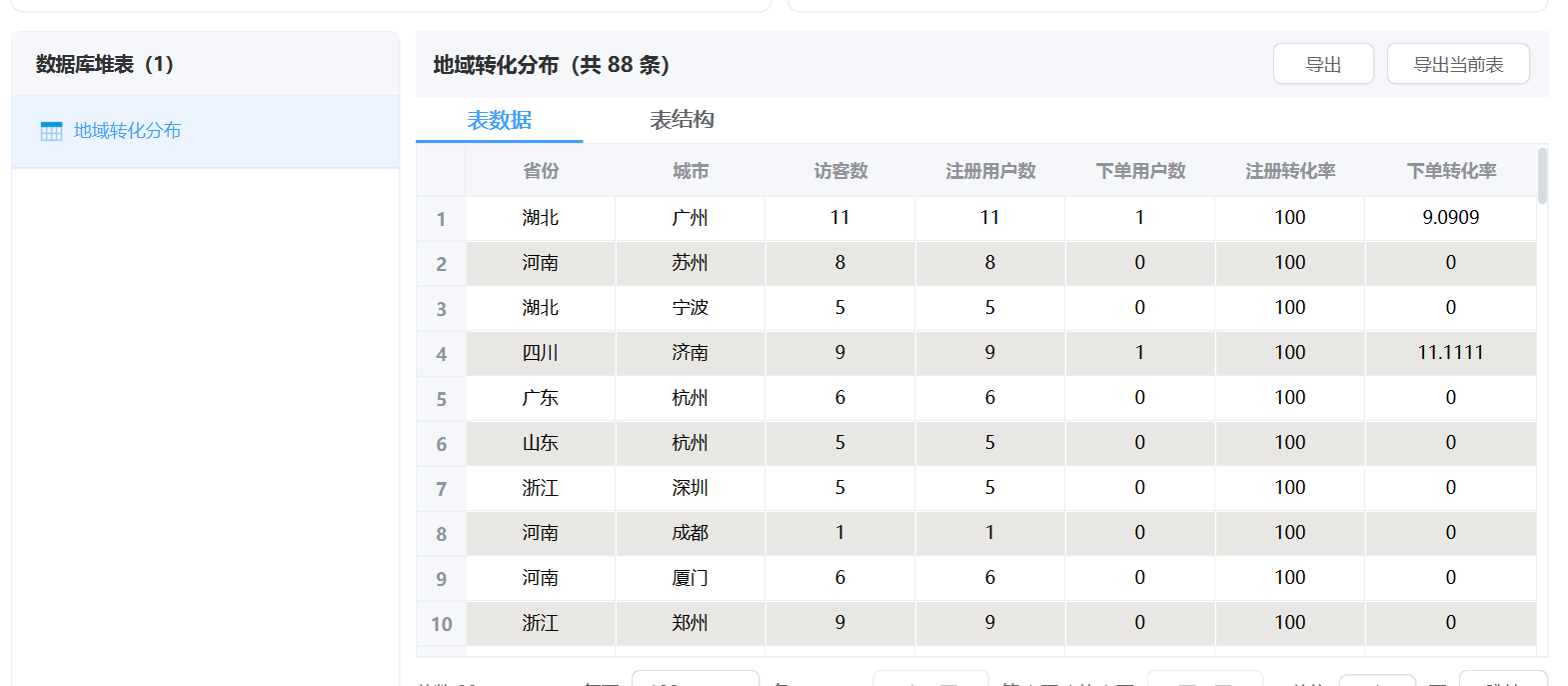Select the 郑州 cell in row 10

click(x=690, y=622)
